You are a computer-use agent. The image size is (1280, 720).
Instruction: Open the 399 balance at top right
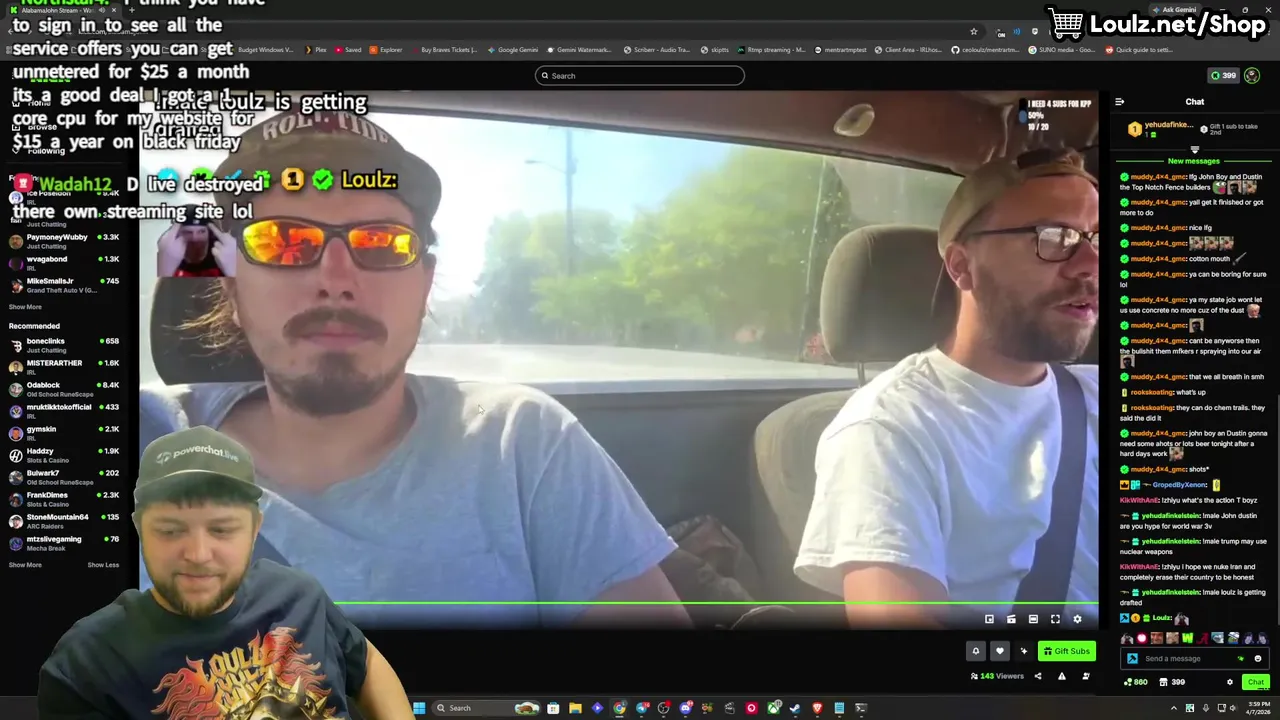(x=1223, y=75)
